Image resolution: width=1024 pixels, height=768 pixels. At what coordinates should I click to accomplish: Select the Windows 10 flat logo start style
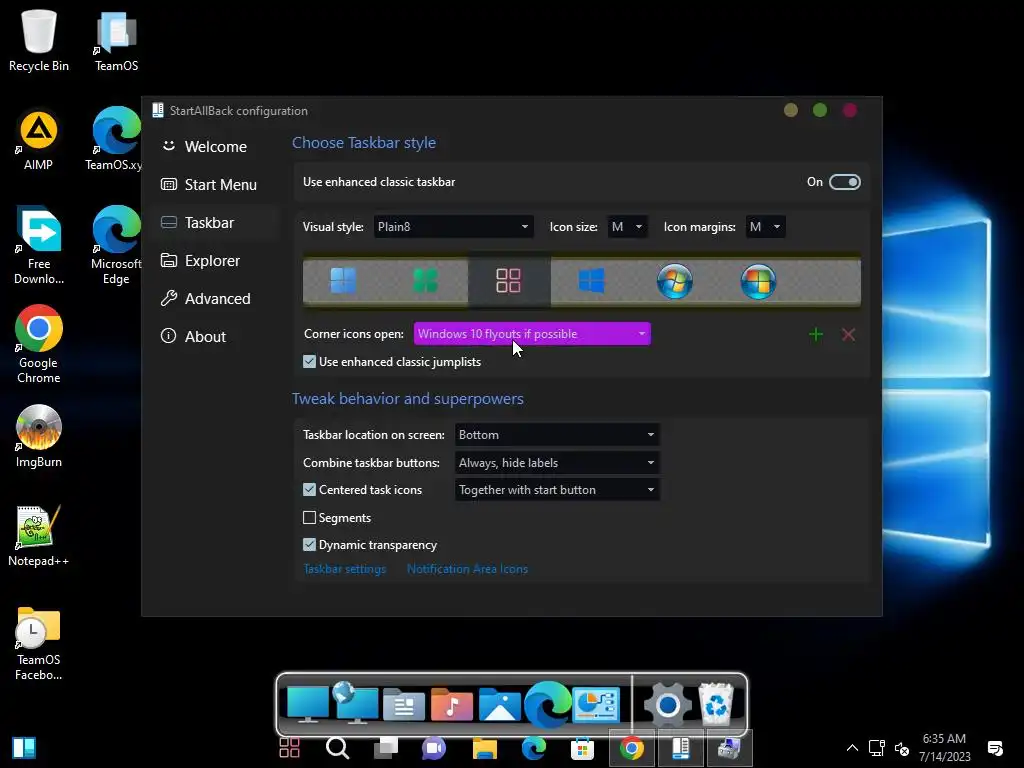[x=592, y=281]
